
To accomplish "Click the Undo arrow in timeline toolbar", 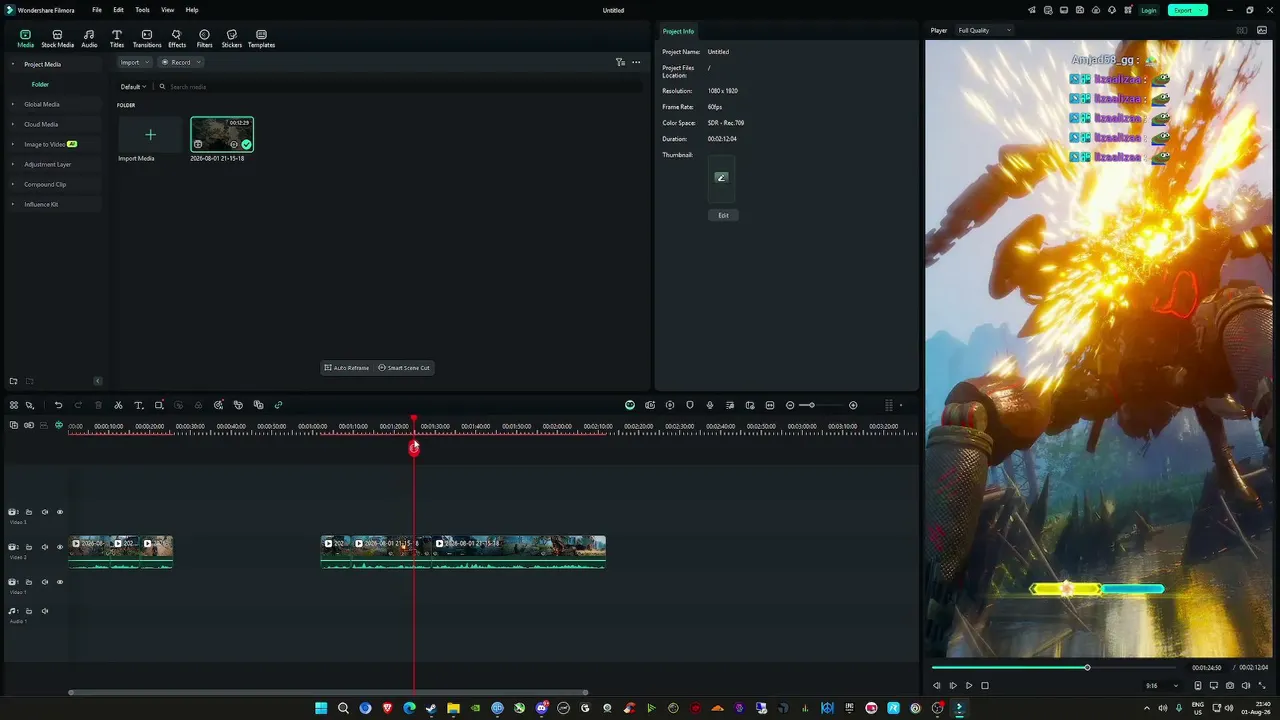I will (x=58, y=405).
